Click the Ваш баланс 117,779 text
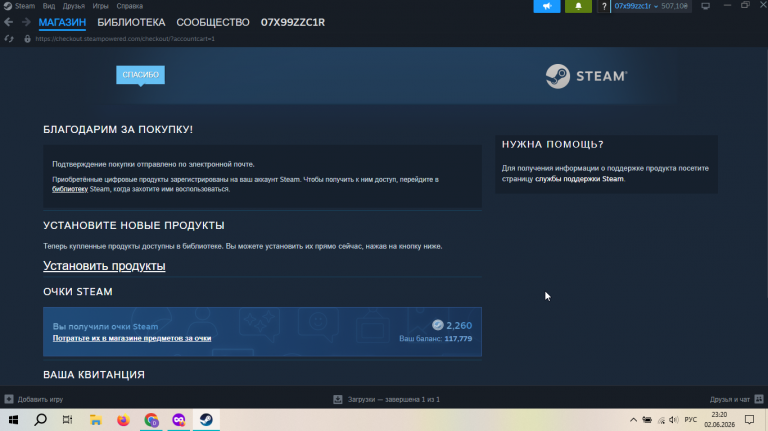The width and height of the screenshot is (768, 431). coord(435,338)
